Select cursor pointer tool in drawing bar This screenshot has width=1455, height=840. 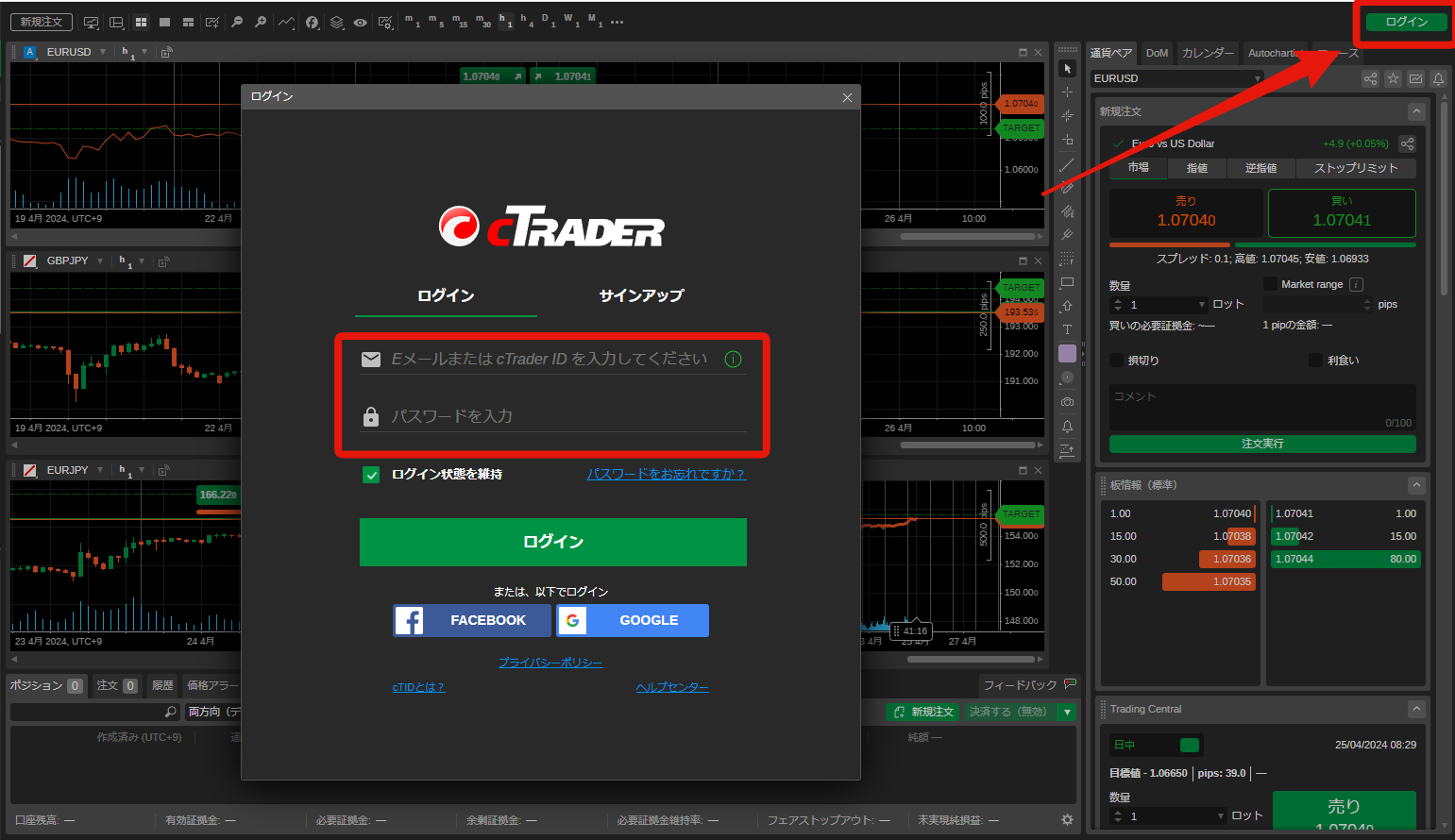1067,69
